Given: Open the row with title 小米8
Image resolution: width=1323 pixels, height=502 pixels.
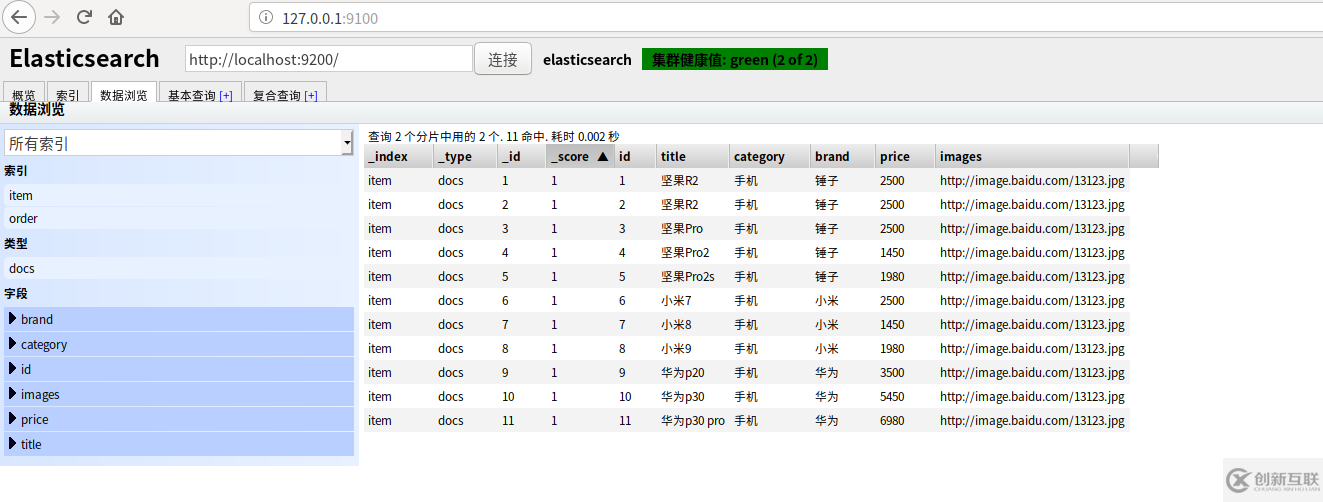Looking at the screenshot, I should [x=747, y=324].
